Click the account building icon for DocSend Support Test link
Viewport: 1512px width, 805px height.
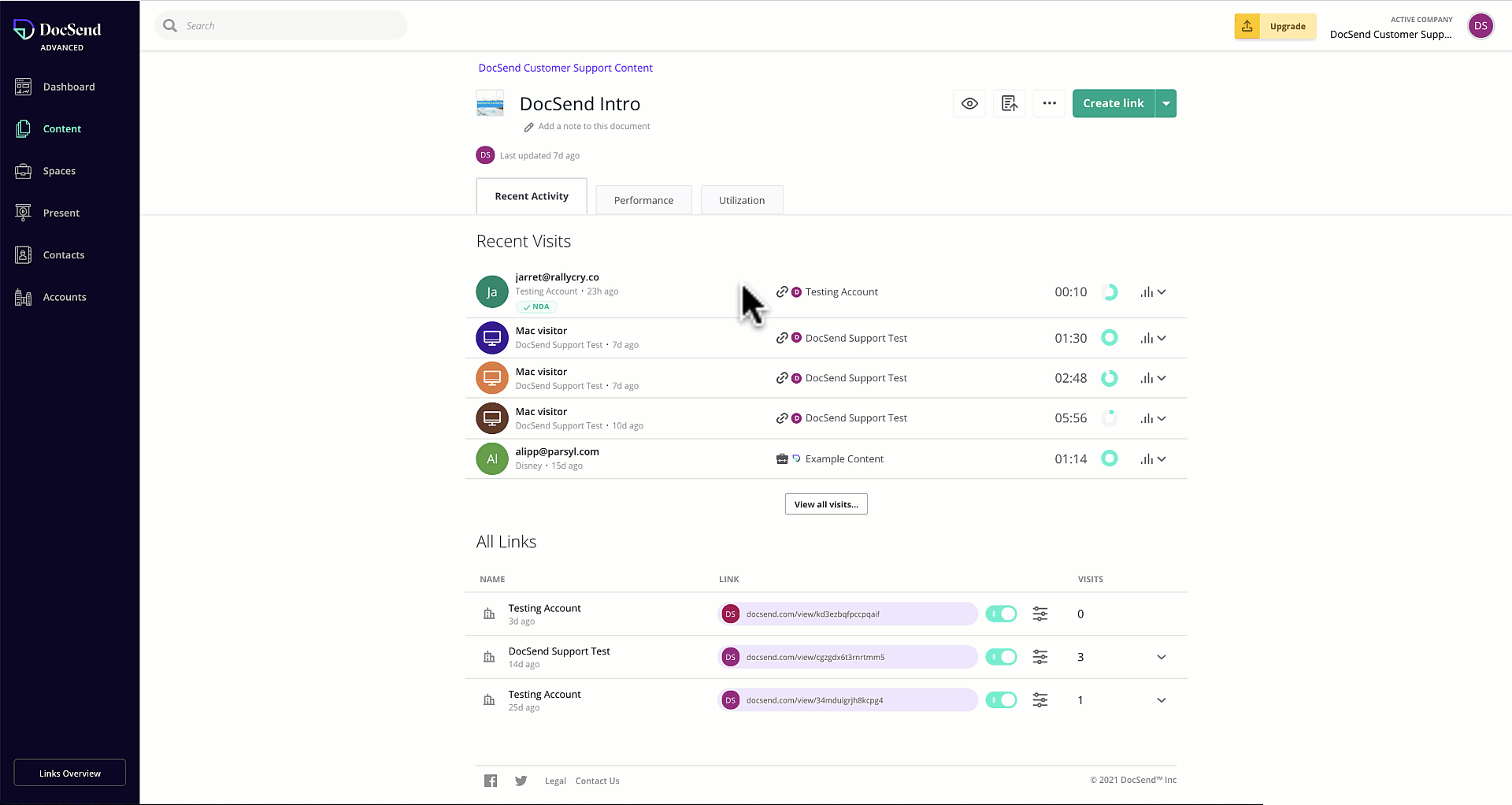pyautogui.click(x=489, y=657)
